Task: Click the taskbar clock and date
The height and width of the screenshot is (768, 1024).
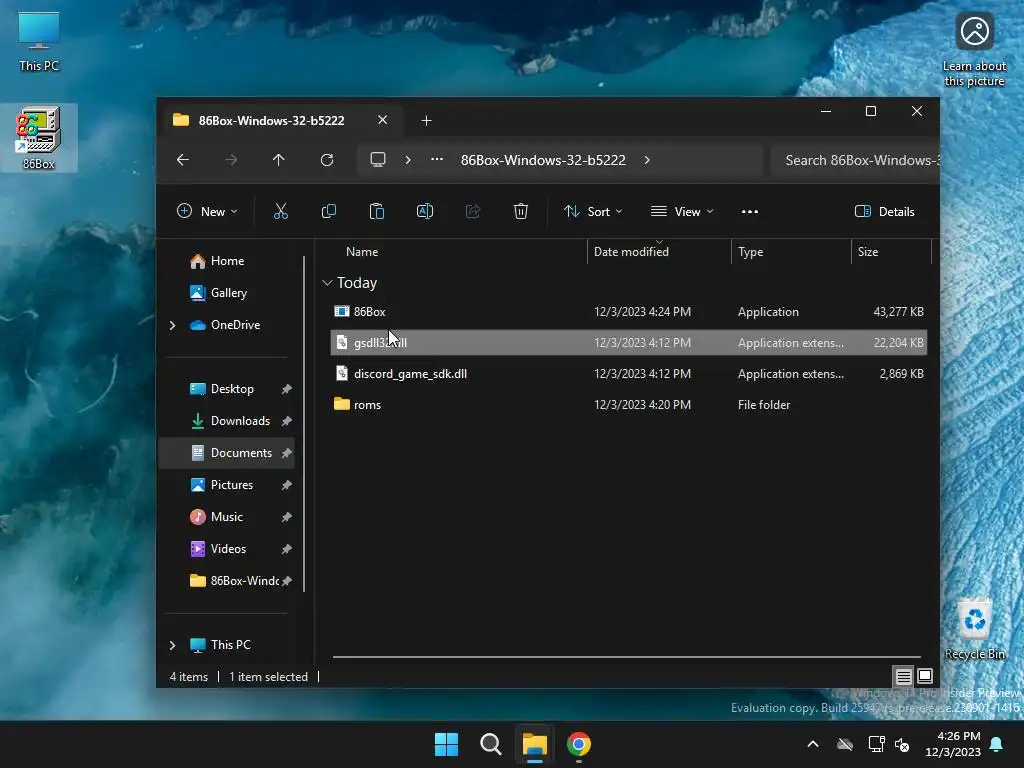Action: (x=953, y=744)
